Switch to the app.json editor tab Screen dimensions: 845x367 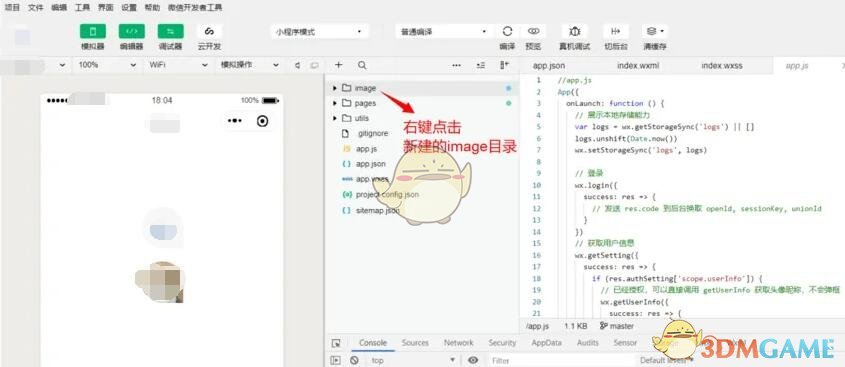point(549,66)
